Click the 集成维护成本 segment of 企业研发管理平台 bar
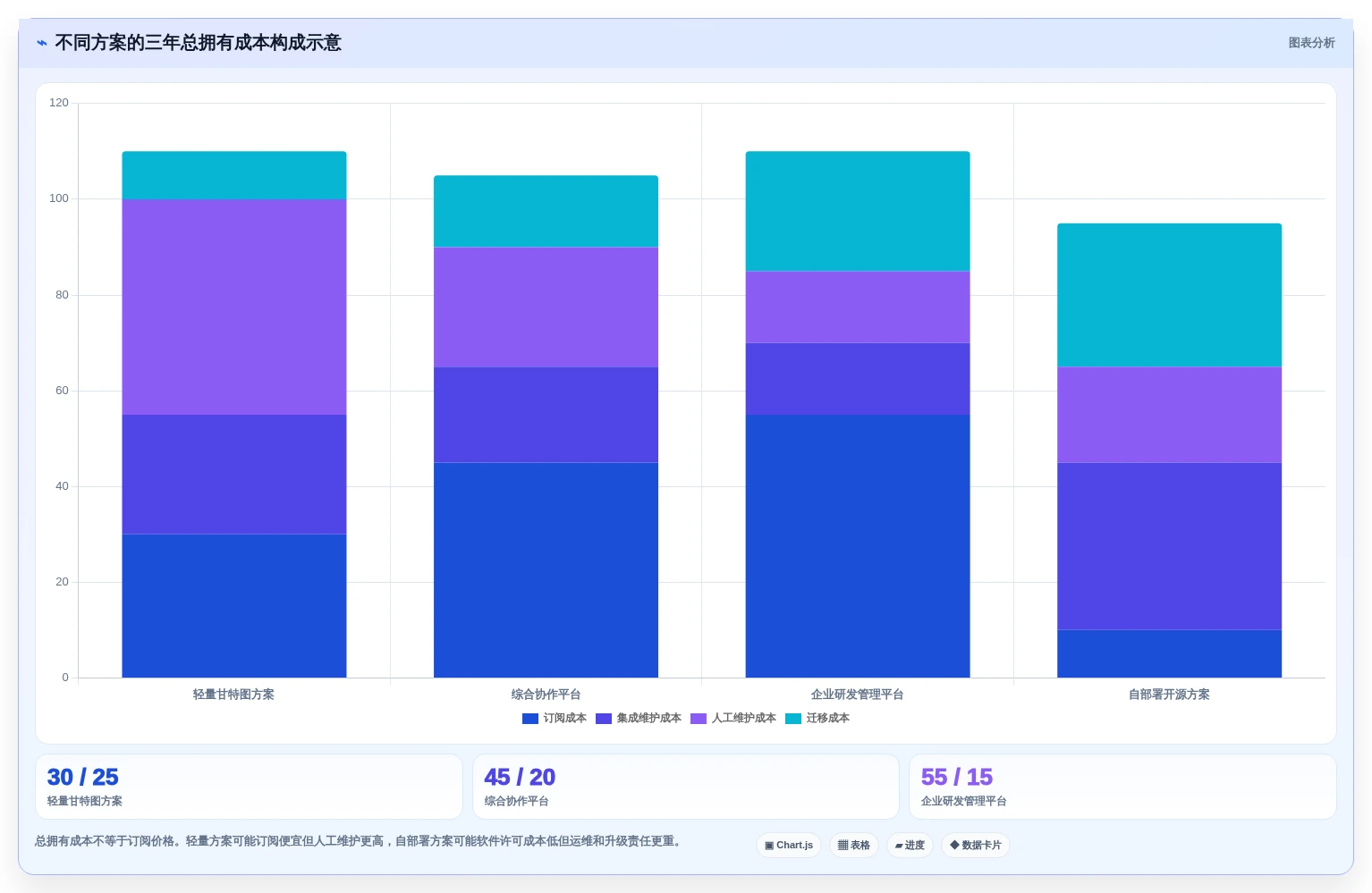Image resolution: width=1372 pixels, height=893 pixels. point(858,379)
